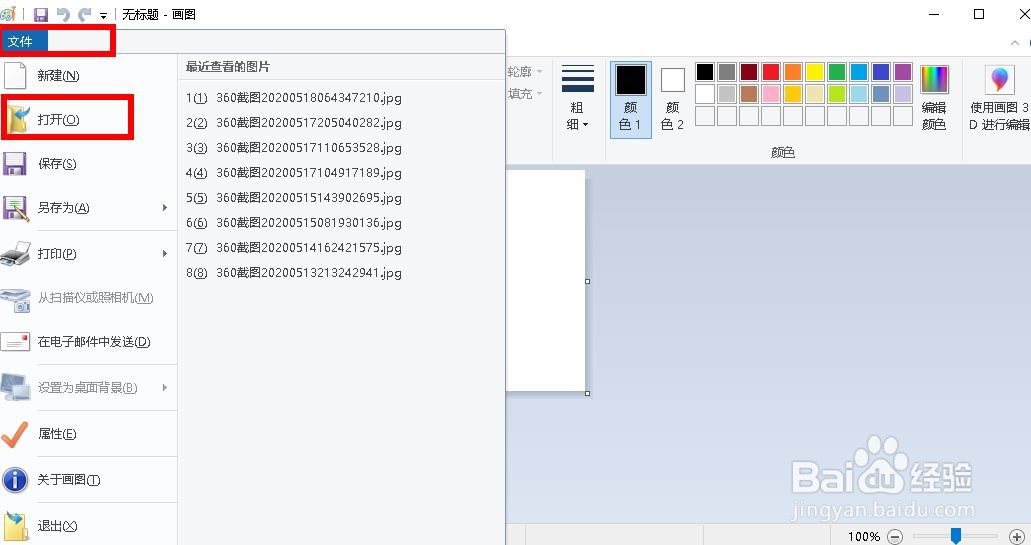Open the 填充 fill dropdown
The width and height of the screenshot is (1031, 545).
525,94
